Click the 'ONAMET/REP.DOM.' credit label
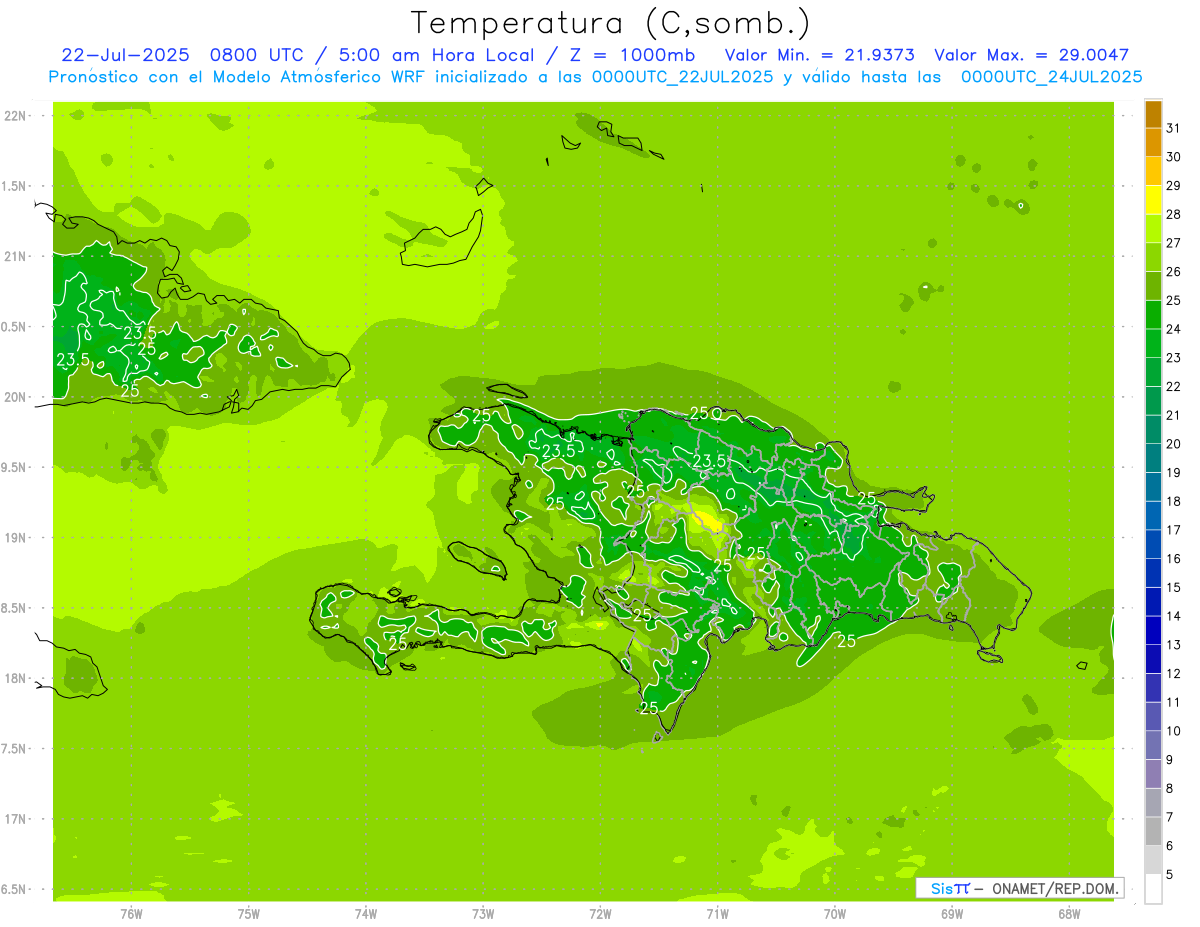 1054,888
